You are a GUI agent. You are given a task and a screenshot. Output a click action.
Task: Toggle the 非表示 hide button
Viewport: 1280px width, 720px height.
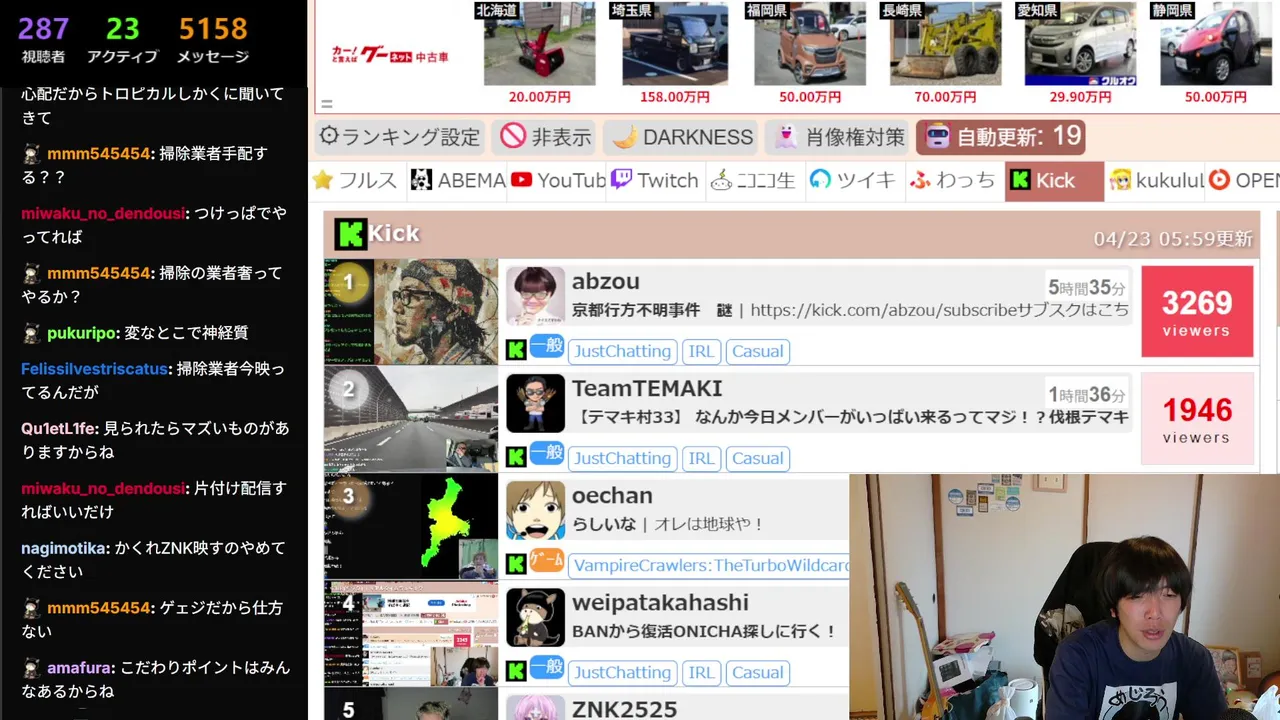[546, 137]
